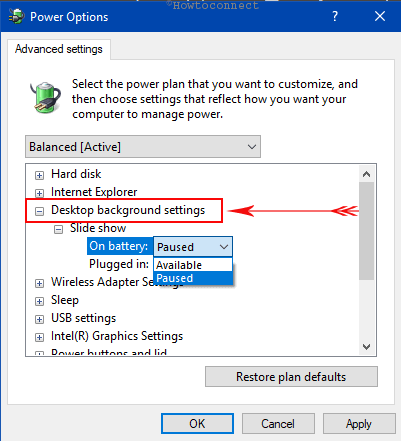The image size is (401, 441).
Task: Click the help question mark button
Action: point(335,16)
